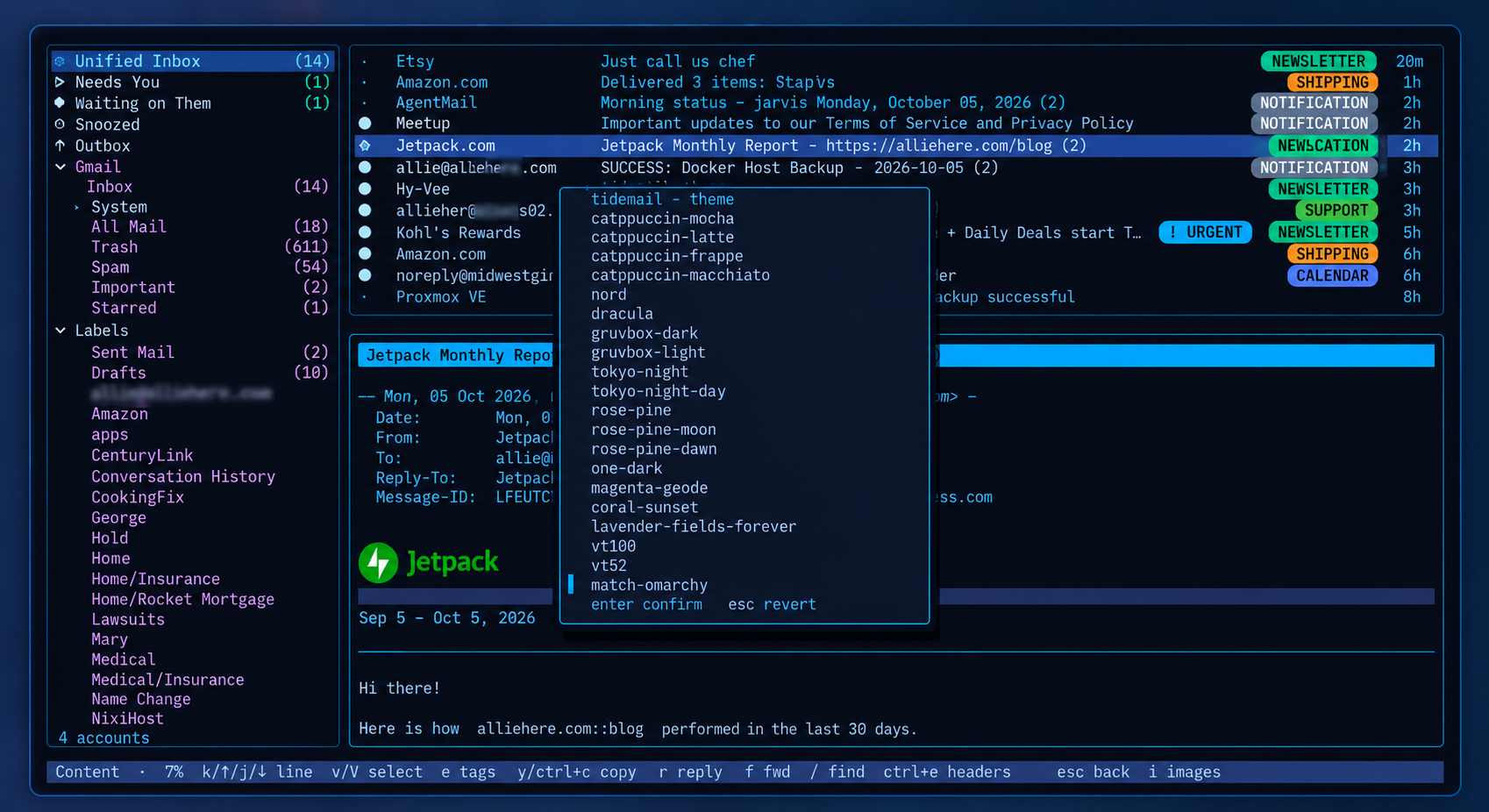The image size is (1489, 812).
Task: Open the AgentMail Morning status email
Action: coord(896,103)
